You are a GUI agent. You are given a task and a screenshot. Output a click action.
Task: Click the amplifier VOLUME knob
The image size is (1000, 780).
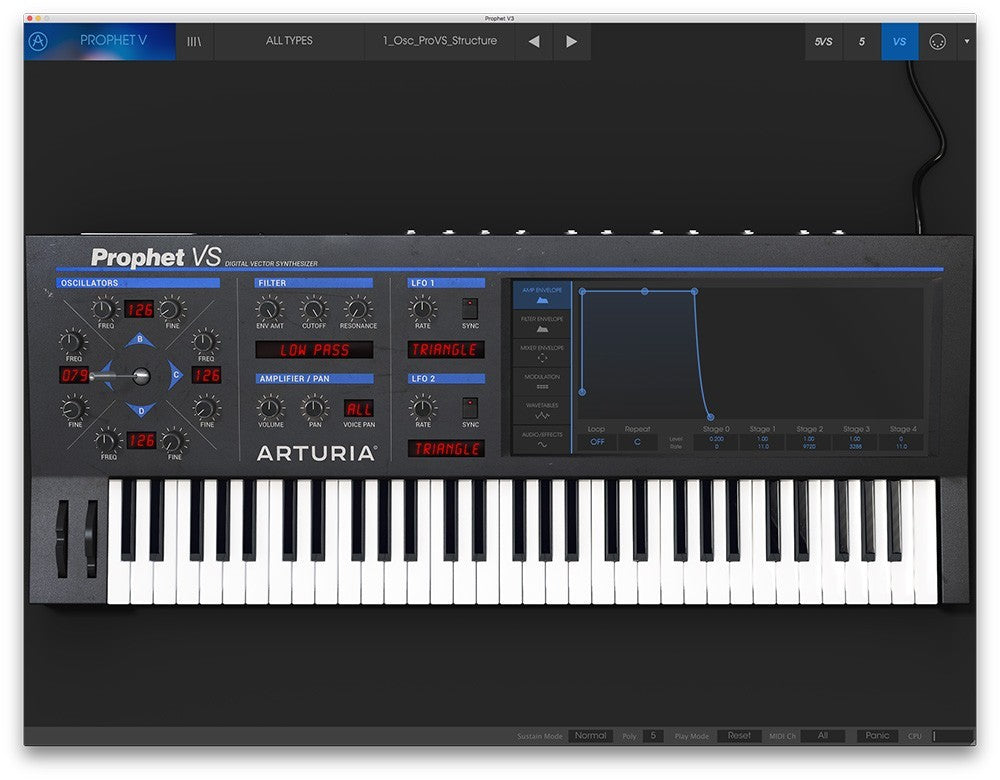(270, 408)
